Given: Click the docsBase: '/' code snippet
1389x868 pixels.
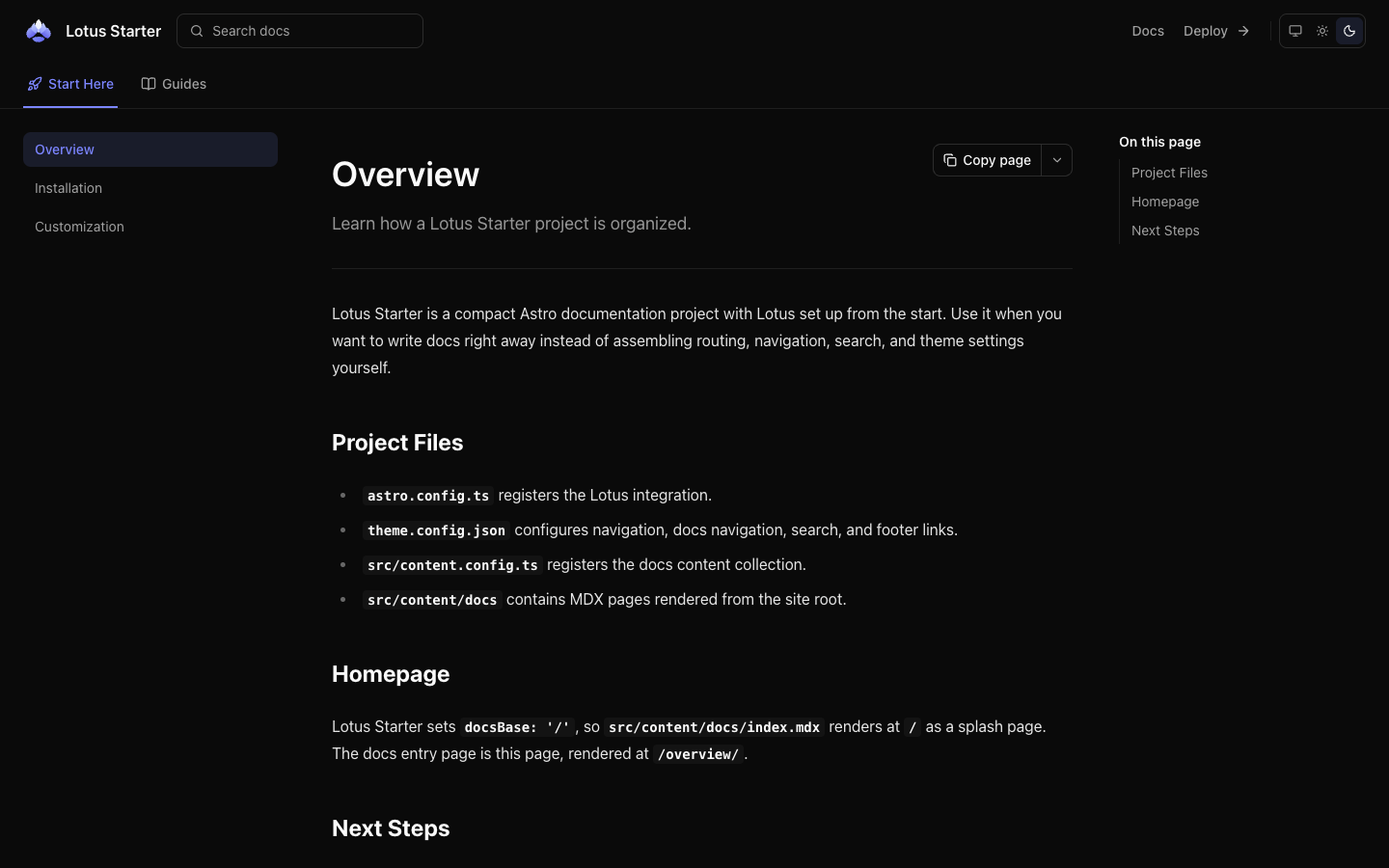Looking at the screenshot, I should [x=517, y=727].
